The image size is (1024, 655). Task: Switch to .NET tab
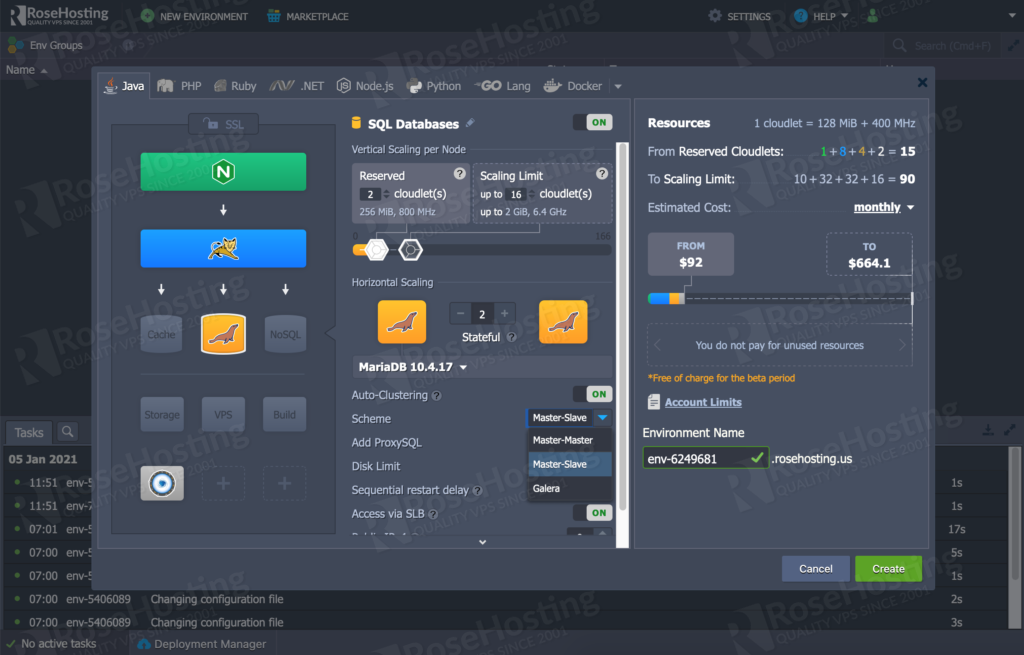(x=296, y=86)
